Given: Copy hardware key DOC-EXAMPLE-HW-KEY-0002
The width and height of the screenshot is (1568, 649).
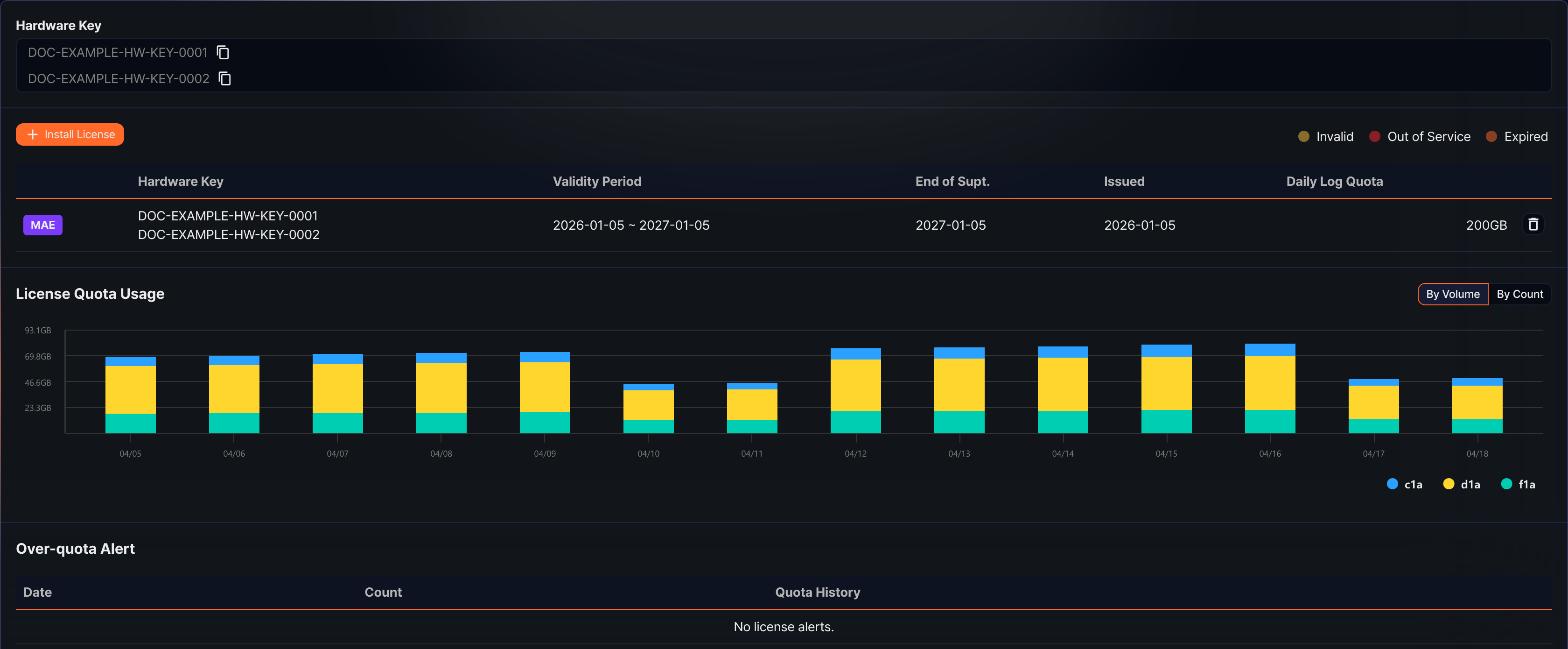Looking at the screenshot, I should click(x=224, y=78).
